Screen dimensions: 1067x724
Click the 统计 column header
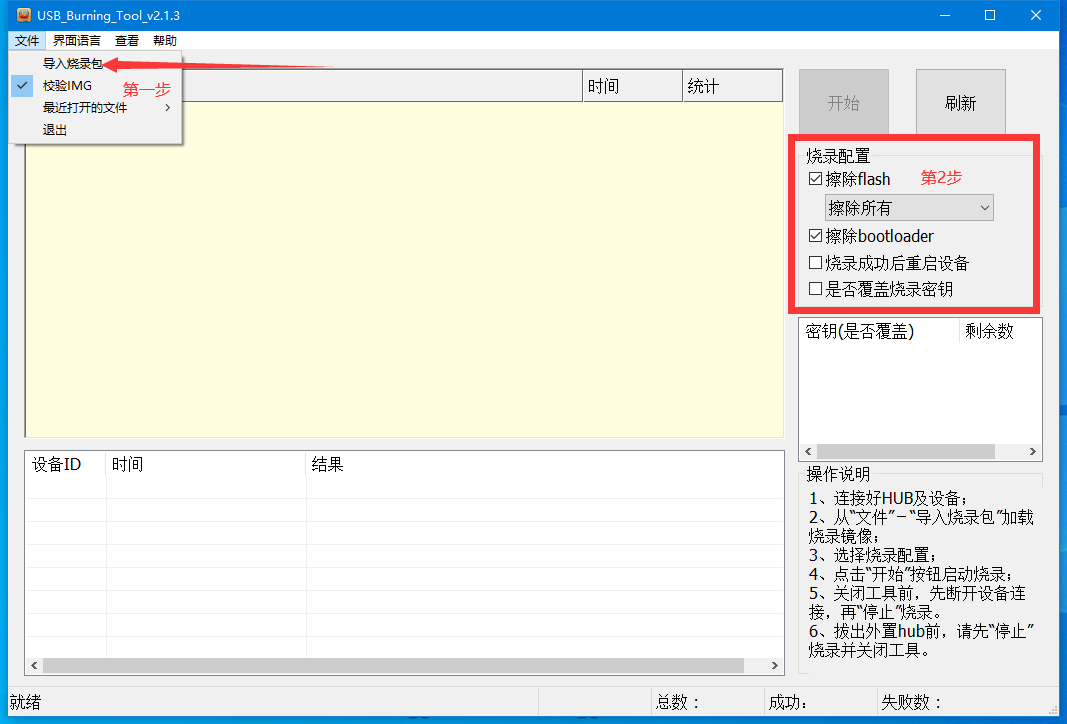732,87
